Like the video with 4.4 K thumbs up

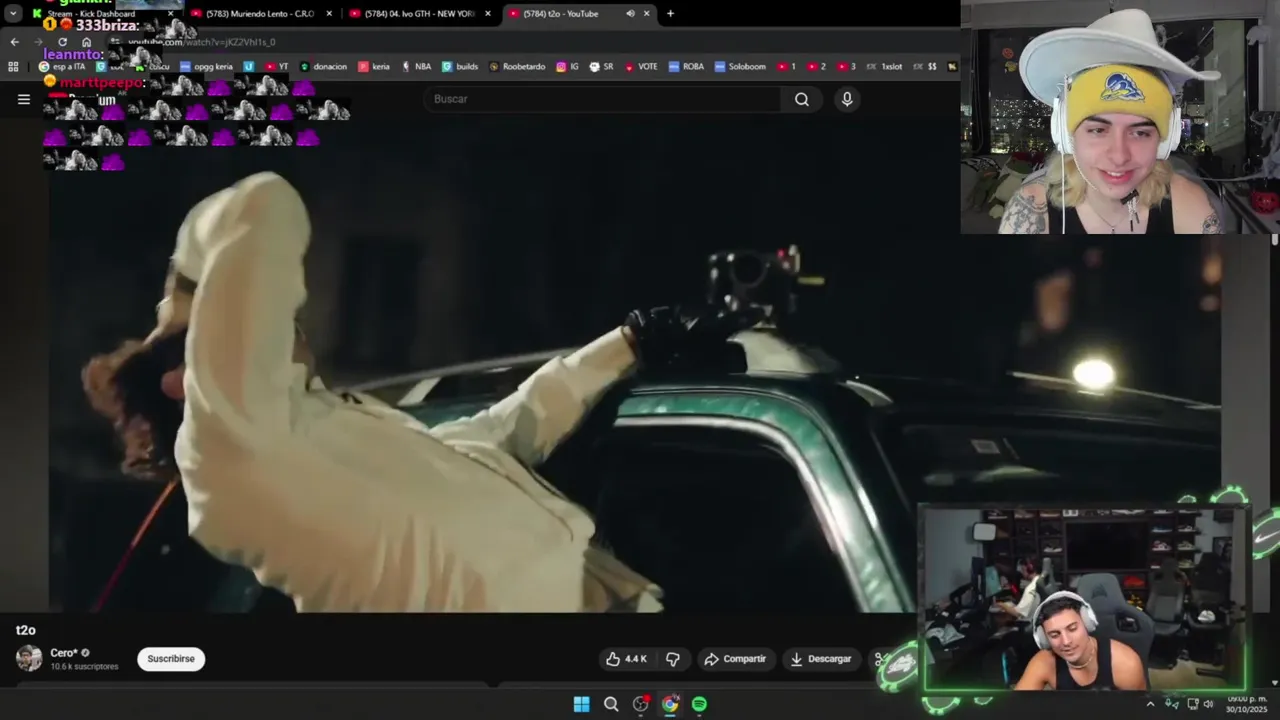tap(626, 659)
